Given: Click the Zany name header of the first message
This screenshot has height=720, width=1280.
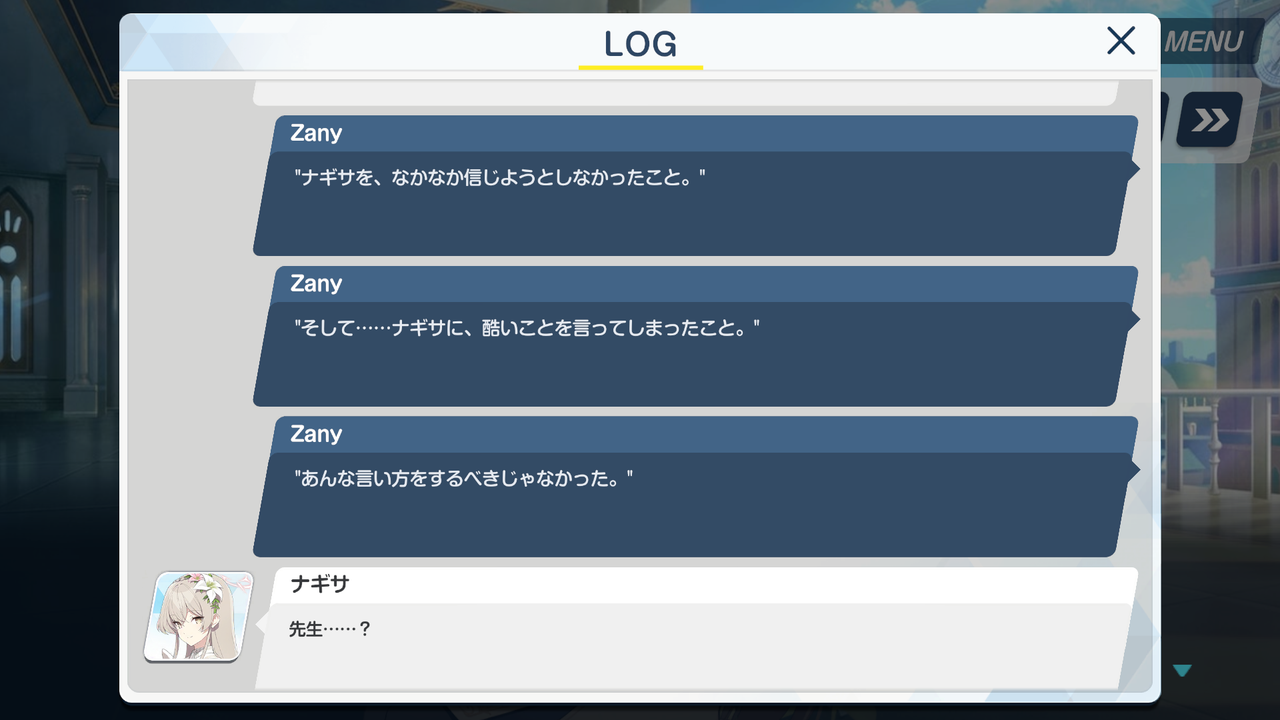Looking at the screenshot, I should point(316,133).
